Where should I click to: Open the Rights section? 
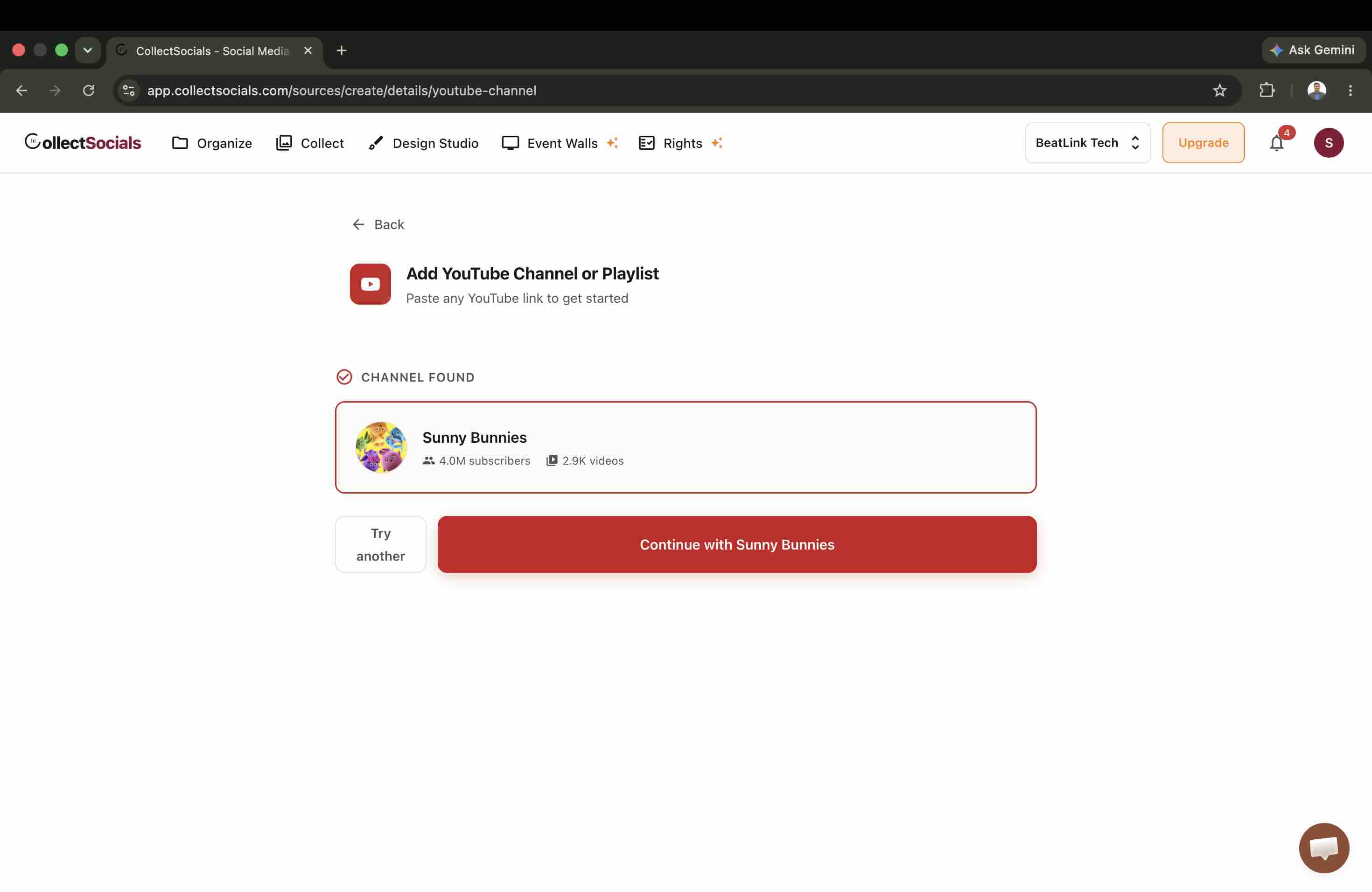point(680,143)
